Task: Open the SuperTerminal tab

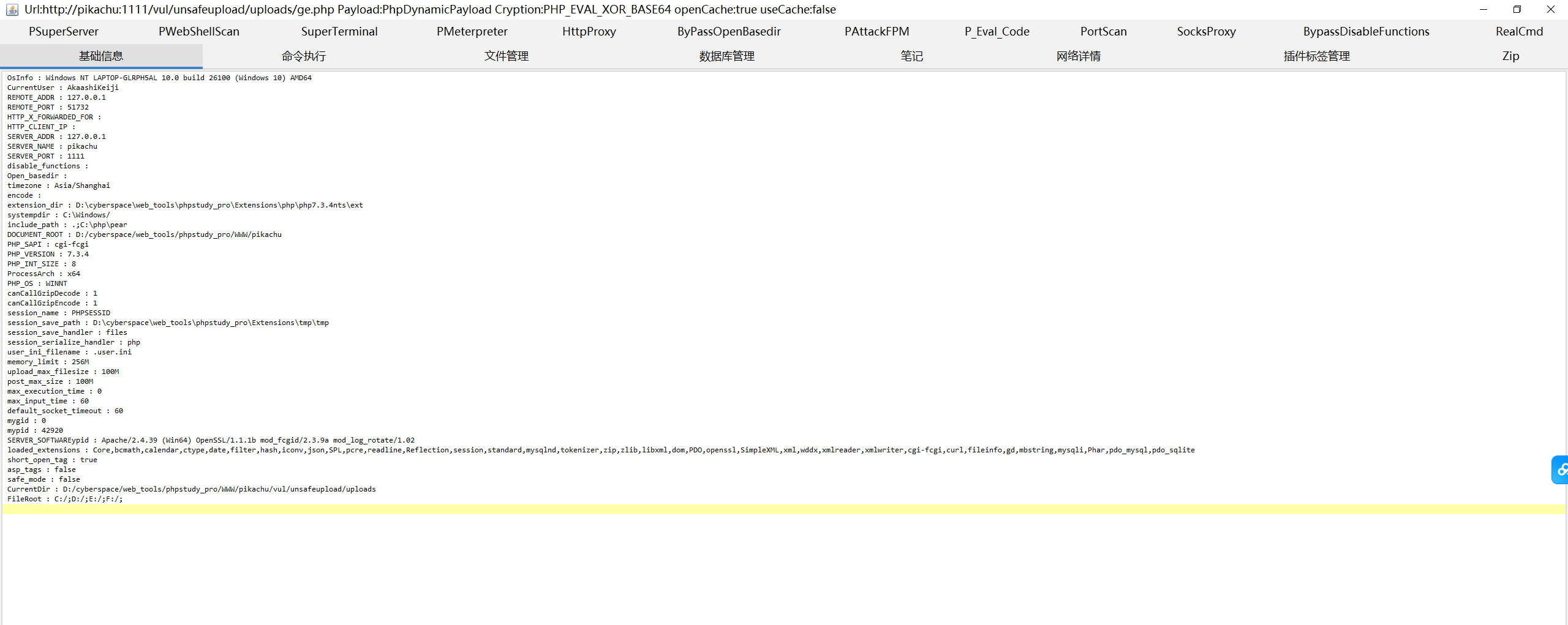Action: click(x=339, y=32)
